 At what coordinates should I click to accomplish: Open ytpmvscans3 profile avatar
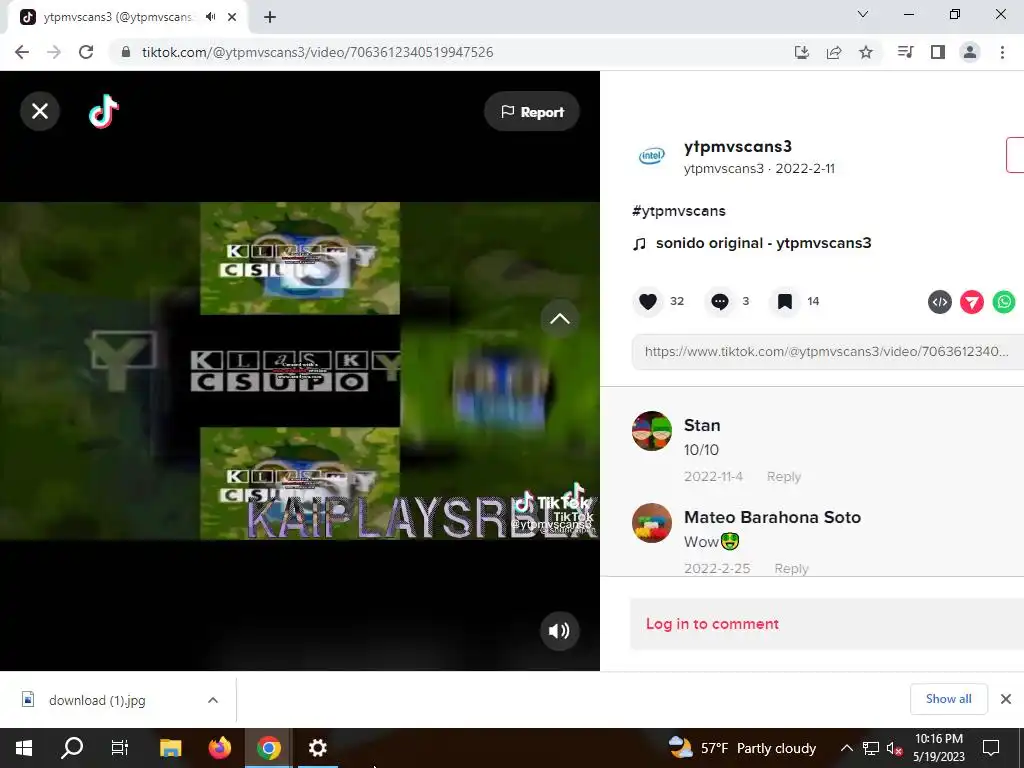(x=651, y=156)
